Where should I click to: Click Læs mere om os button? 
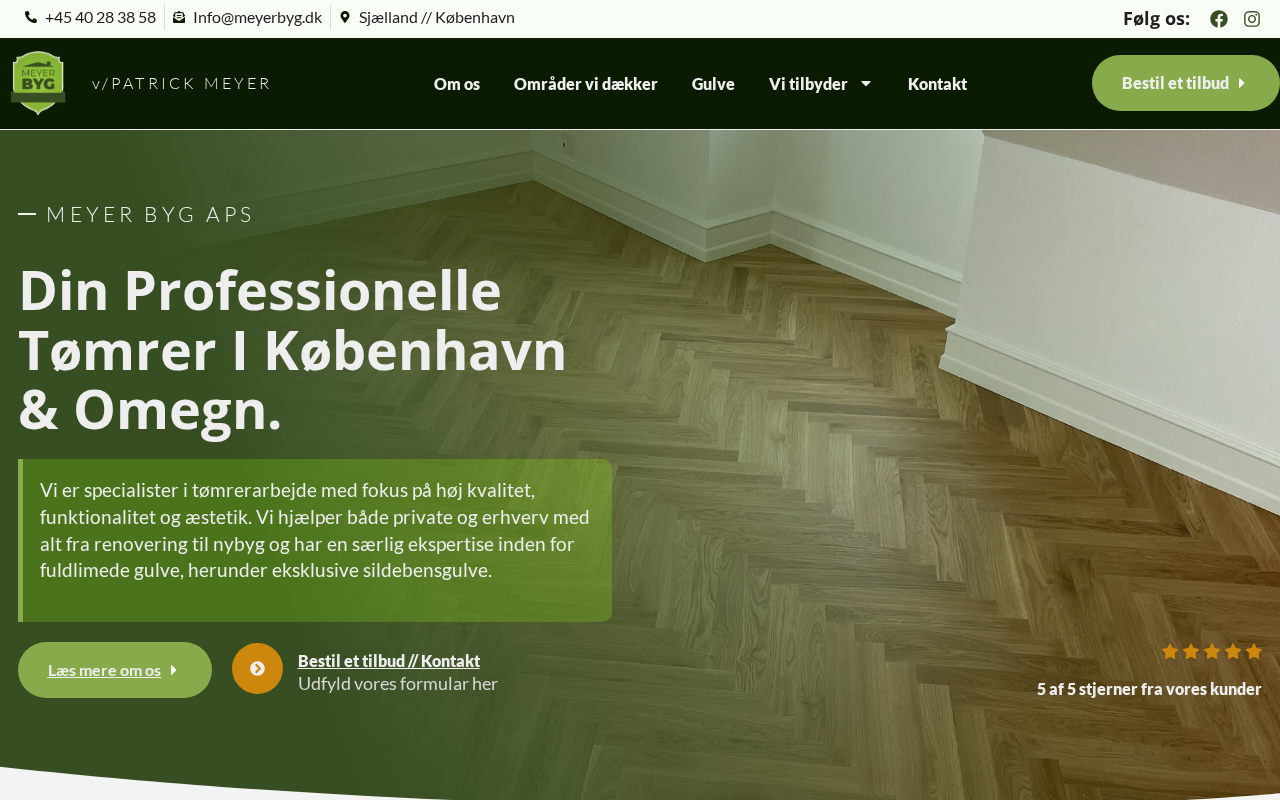pyautogui.click(x=115, y=670)
